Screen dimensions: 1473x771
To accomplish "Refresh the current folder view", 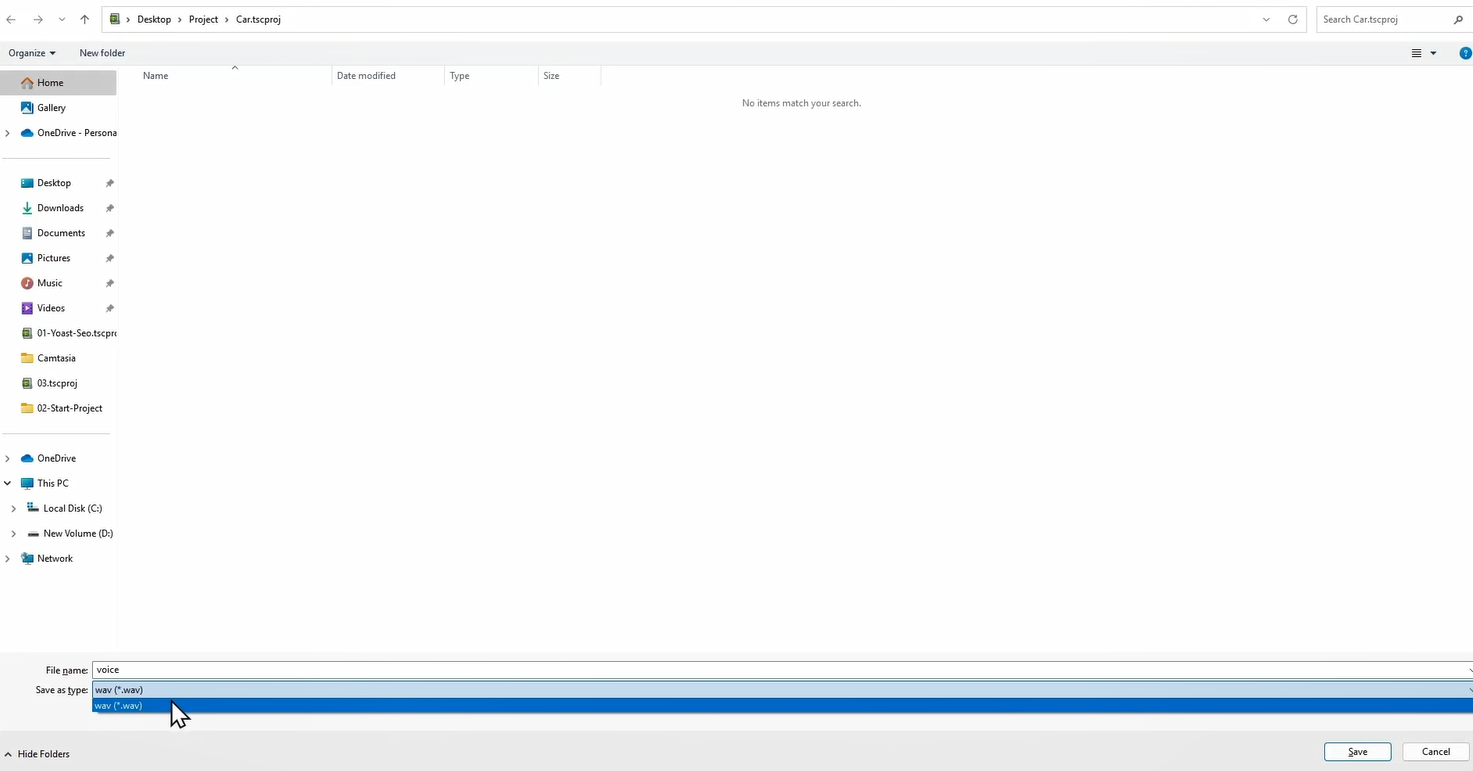I will point(1293,19).
